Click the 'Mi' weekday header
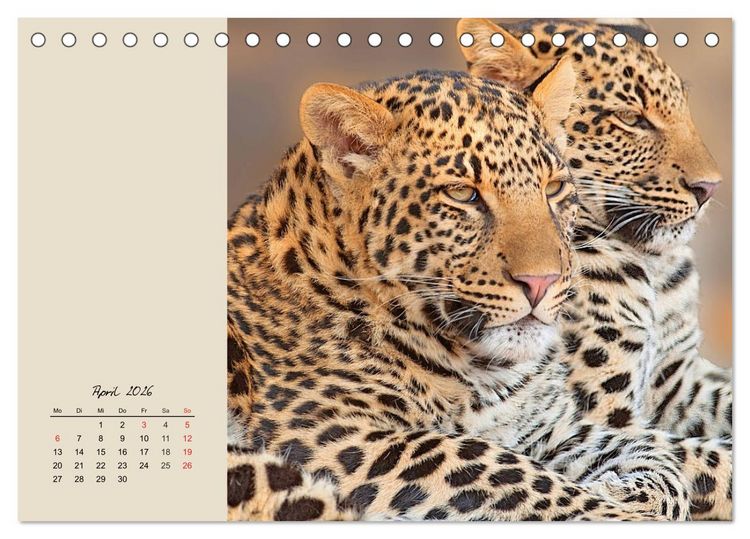This screenshot has width=750, height=539. 101,411
